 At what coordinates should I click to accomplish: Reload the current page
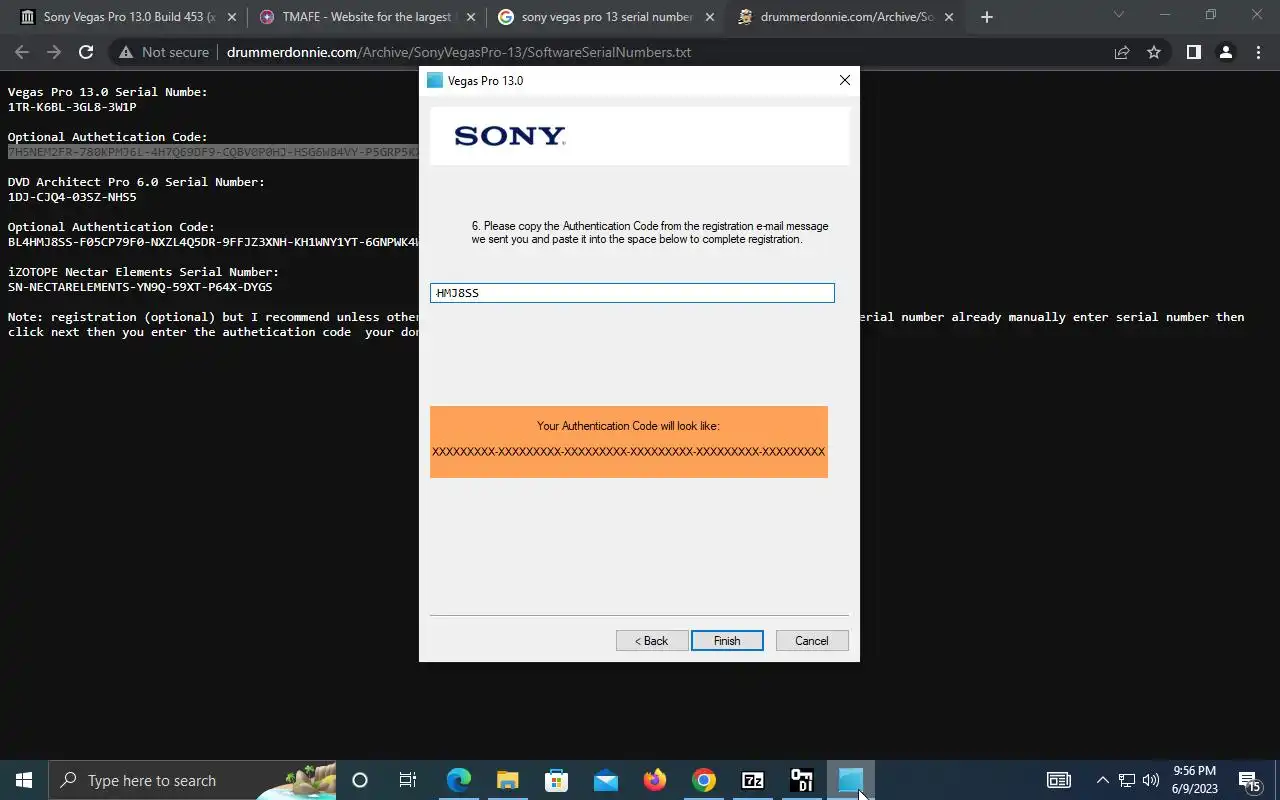[x=86, y=52]
